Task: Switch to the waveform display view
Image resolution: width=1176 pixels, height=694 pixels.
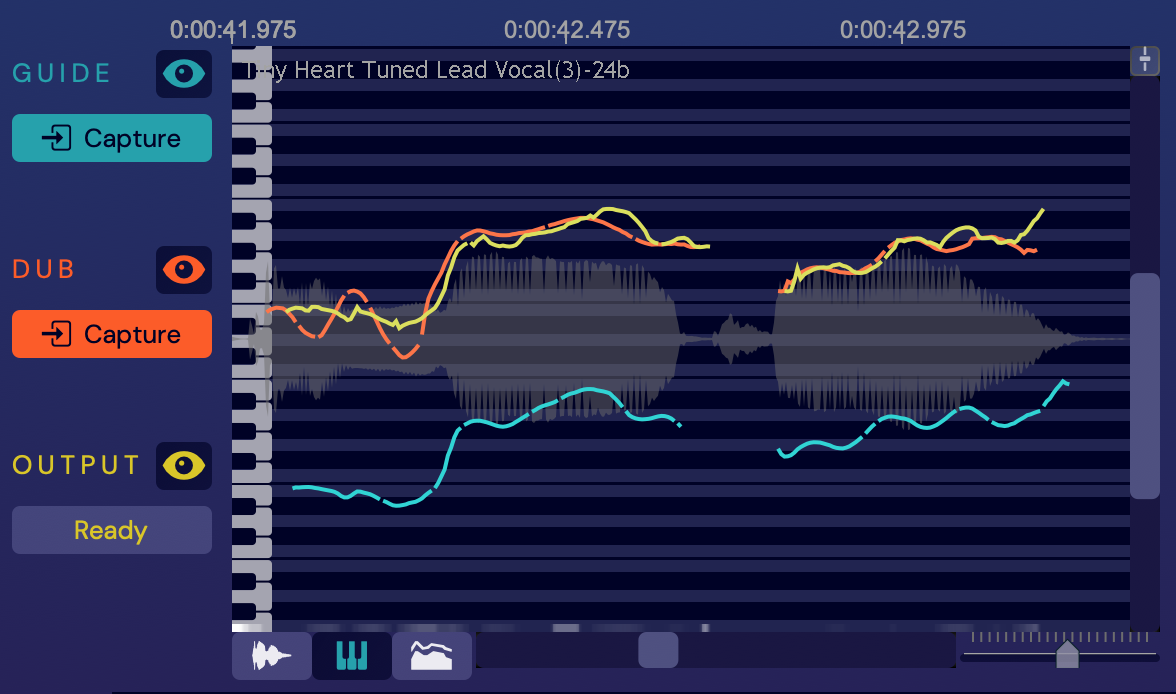Action: click(272, 656)
